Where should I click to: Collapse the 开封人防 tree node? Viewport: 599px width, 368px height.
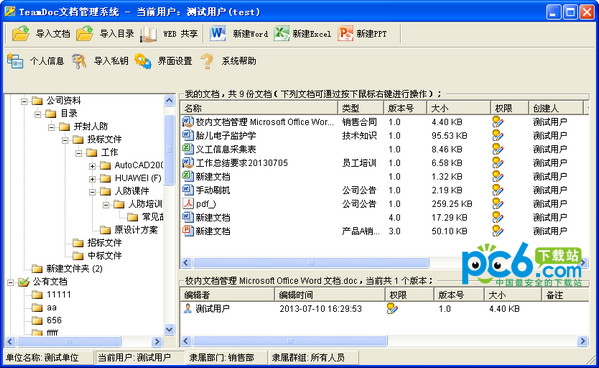[51, 127]
